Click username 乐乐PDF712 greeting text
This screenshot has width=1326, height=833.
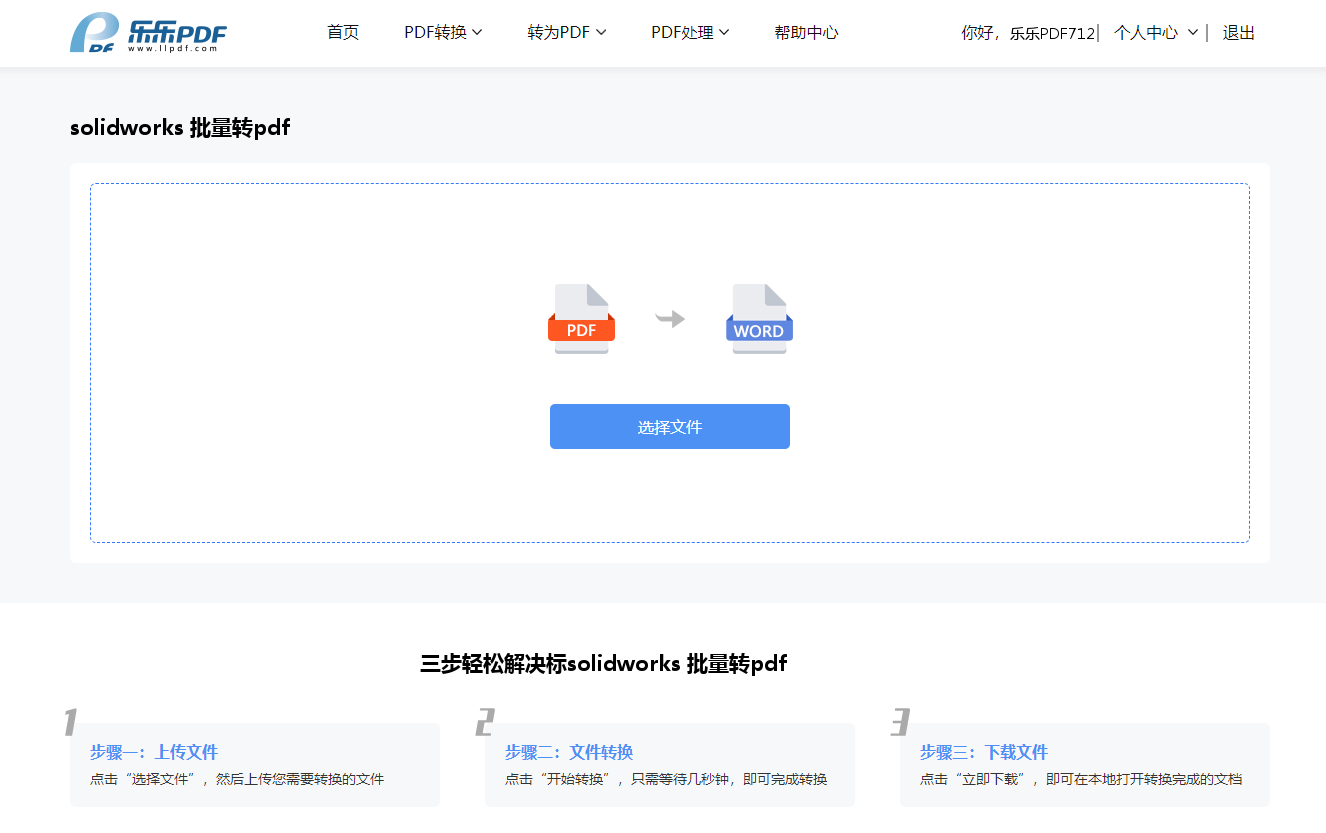point(1052,33)
